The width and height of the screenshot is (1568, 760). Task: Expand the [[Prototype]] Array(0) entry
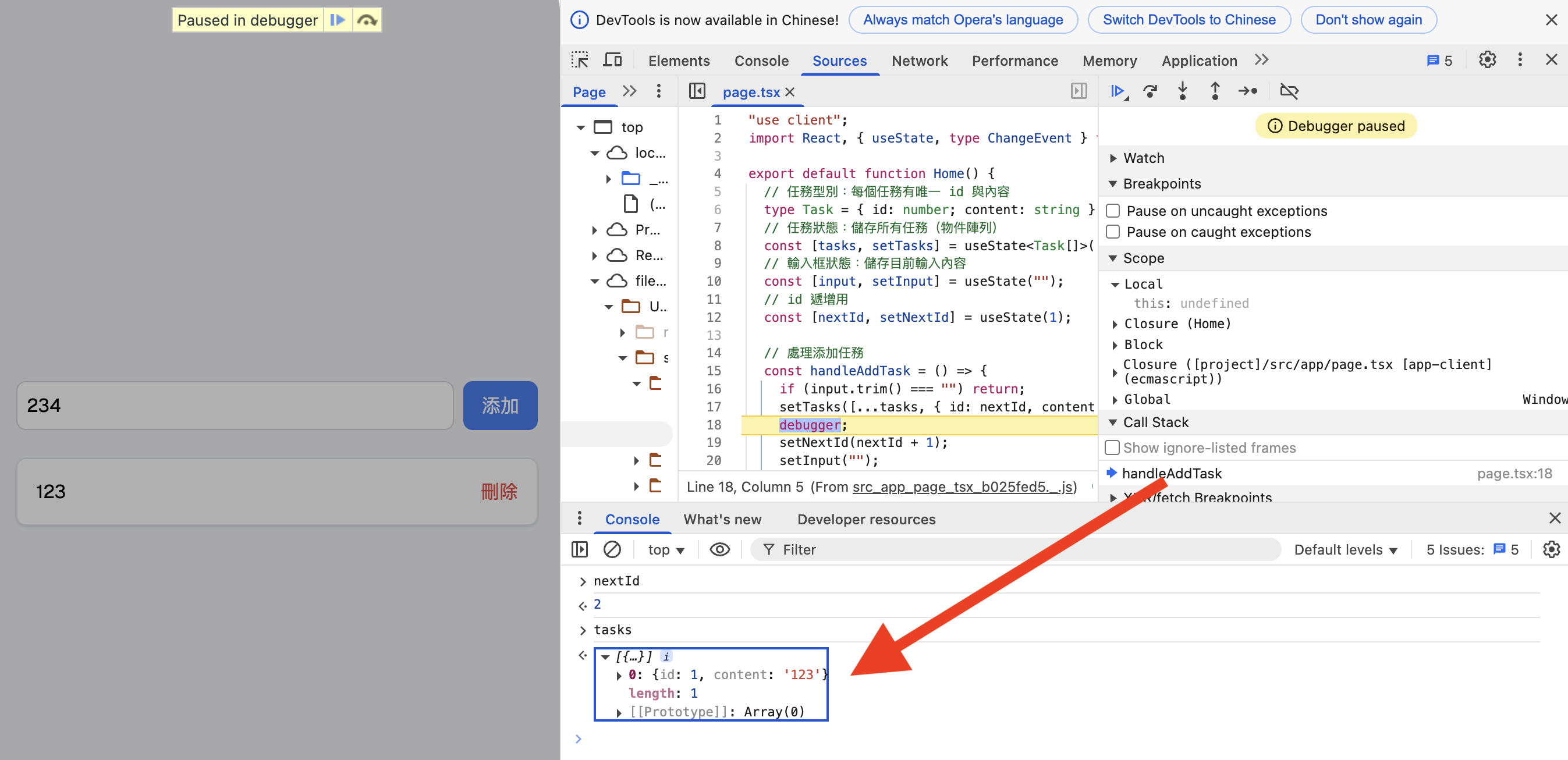coord(619,712)
